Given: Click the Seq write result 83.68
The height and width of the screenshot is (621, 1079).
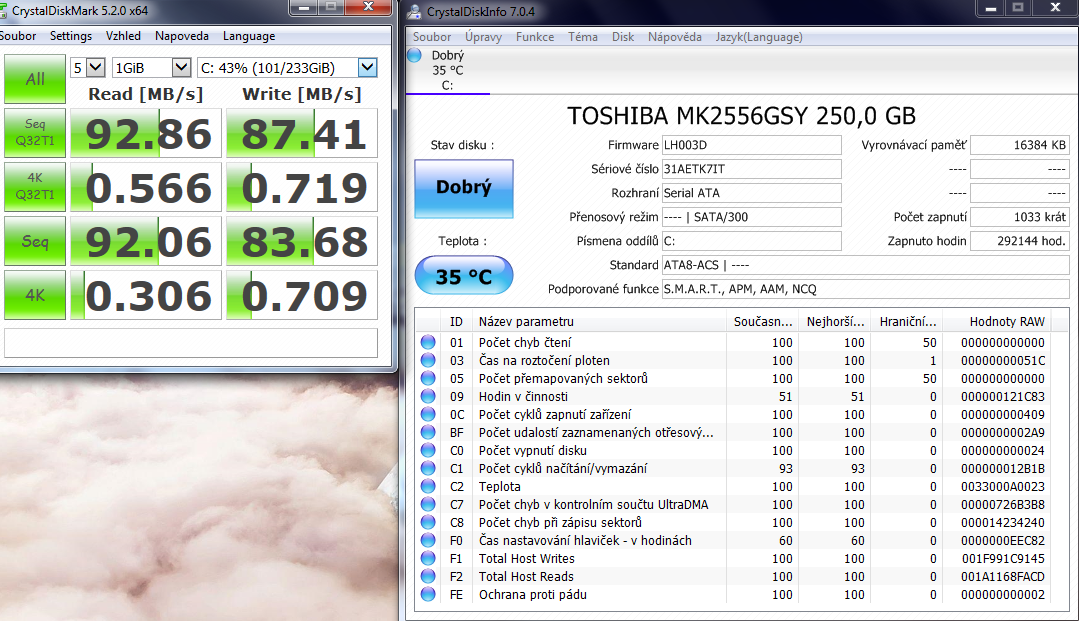Looking at the screenshot, I should click(302, 241).
